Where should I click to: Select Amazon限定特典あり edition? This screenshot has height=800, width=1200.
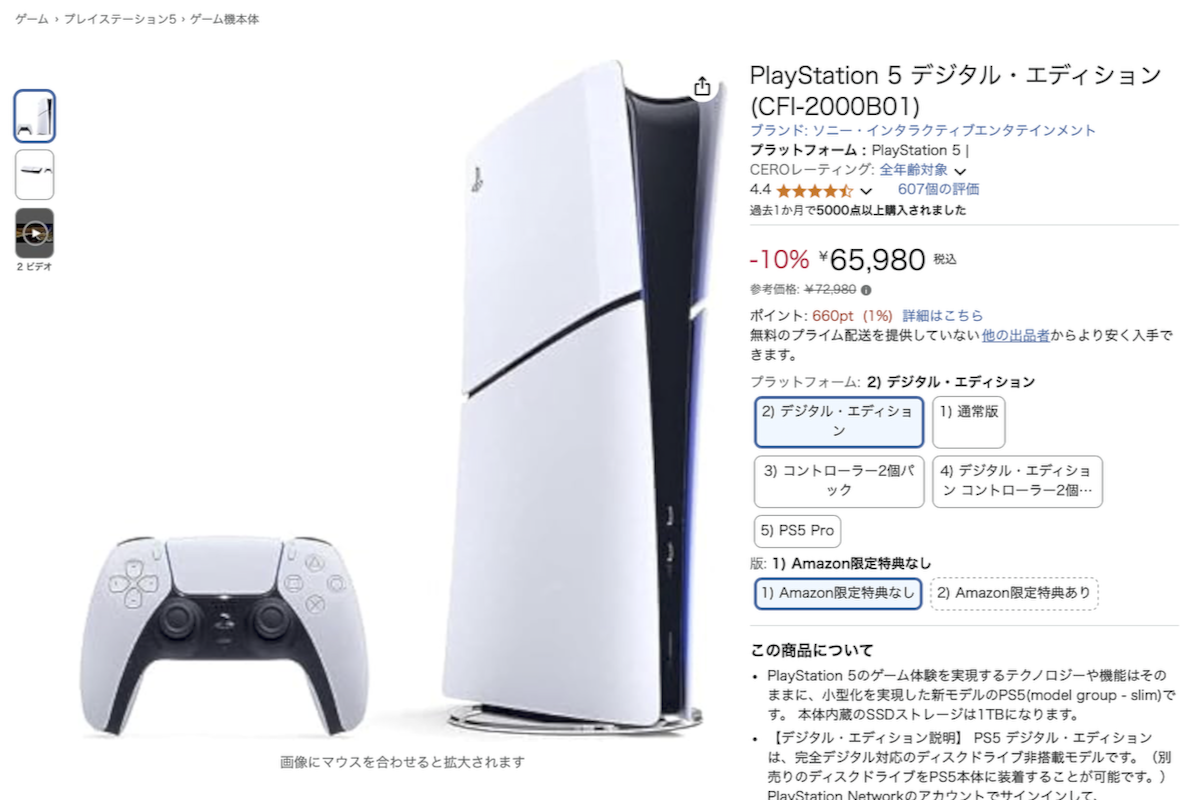coord(1015,593)
